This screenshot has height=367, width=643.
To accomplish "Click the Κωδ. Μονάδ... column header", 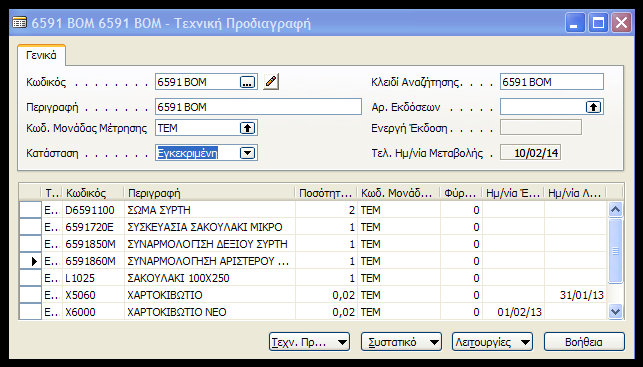I will [x=399, y=193].
